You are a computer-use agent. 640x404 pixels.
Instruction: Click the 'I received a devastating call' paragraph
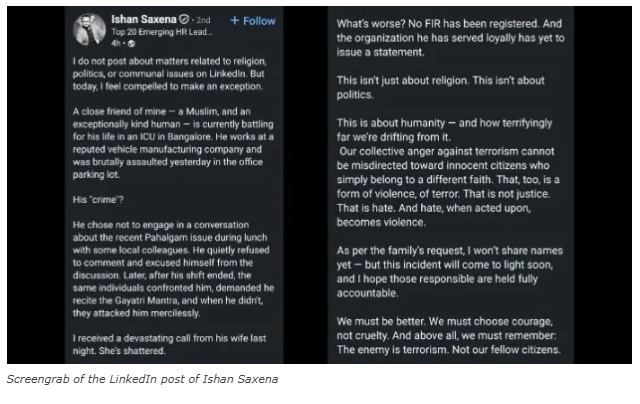(170, 348)
